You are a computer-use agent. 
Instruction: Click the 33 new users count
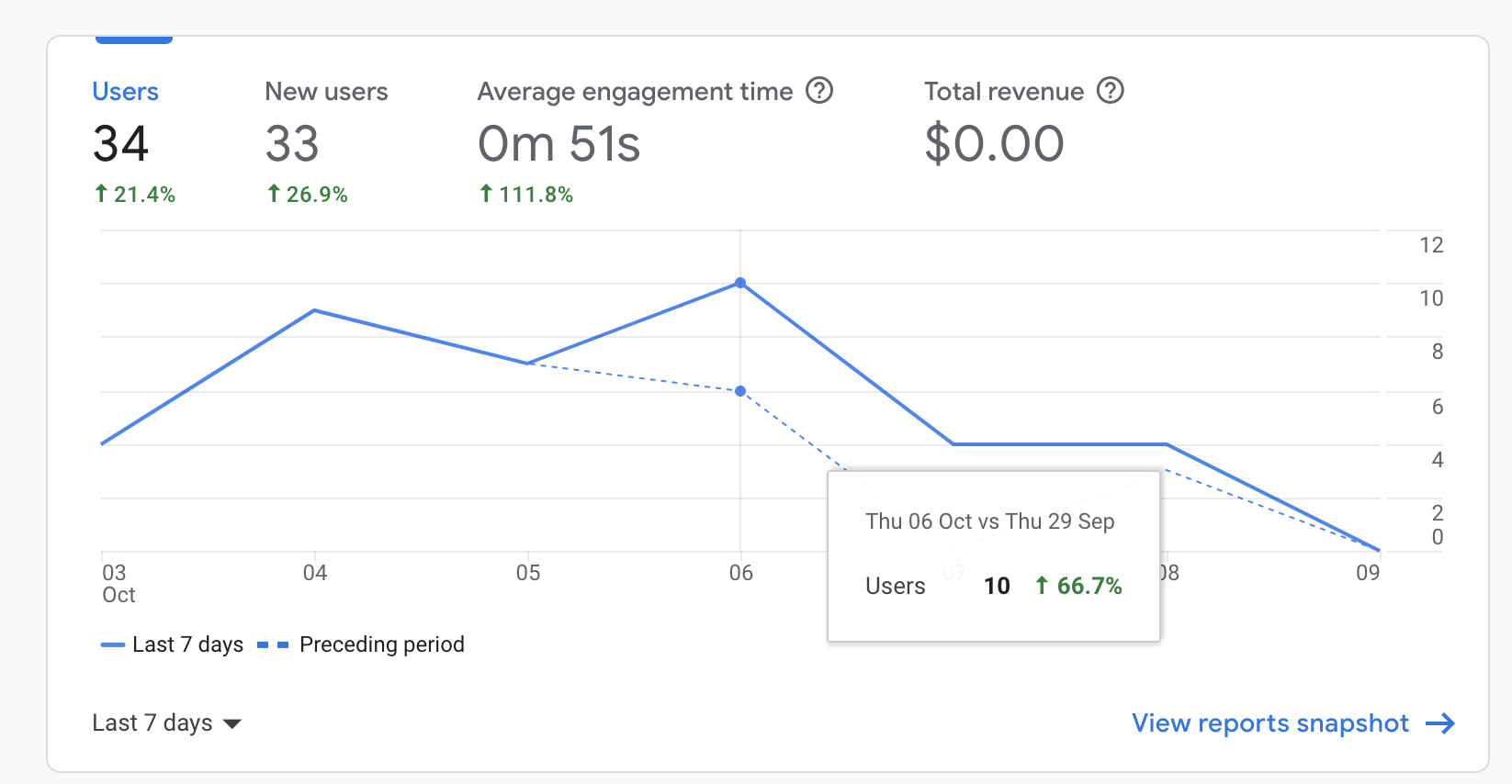coord(292,144)
